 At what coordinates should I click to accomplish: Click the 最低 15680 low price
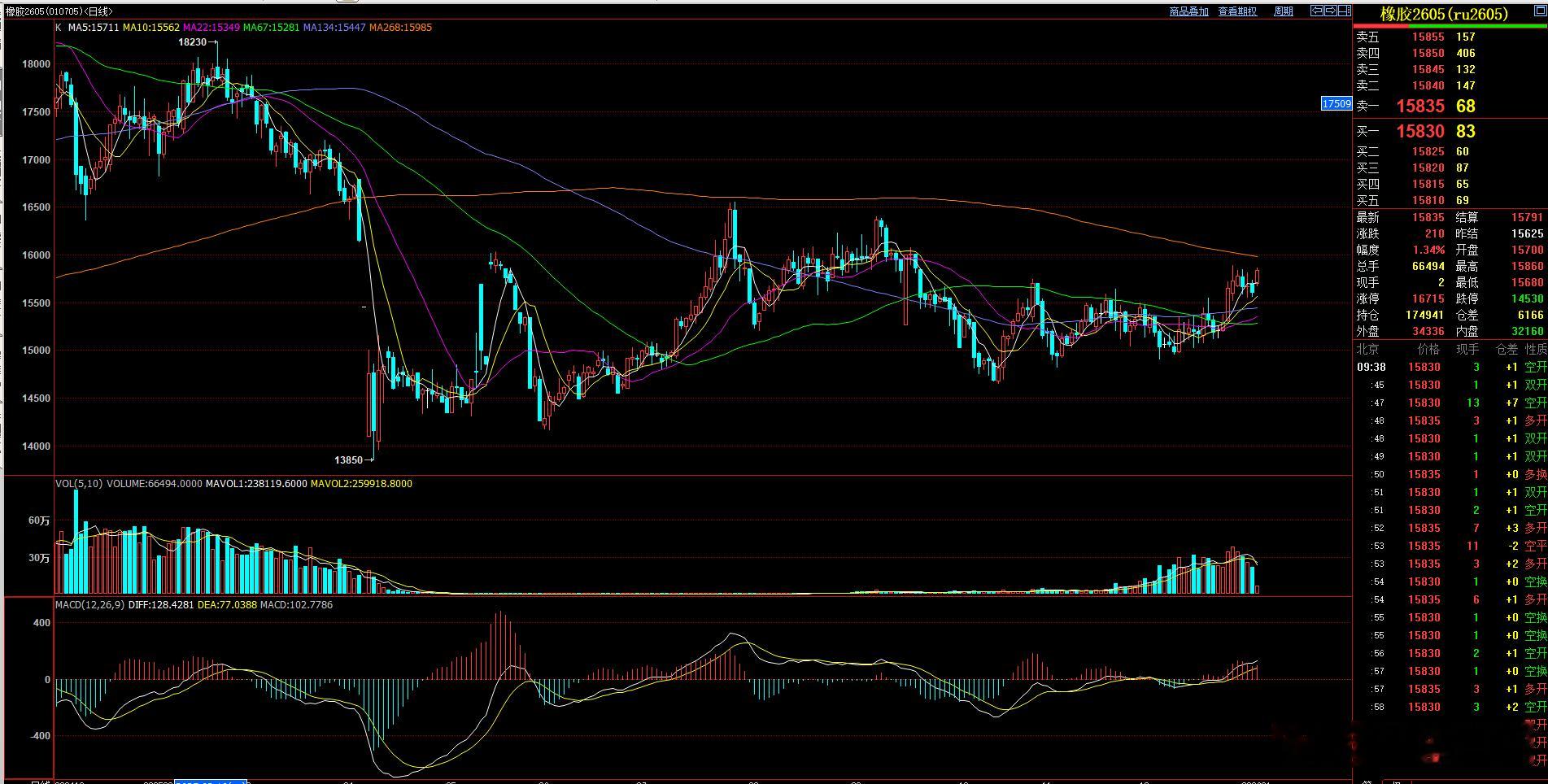tap(1527, 282)
